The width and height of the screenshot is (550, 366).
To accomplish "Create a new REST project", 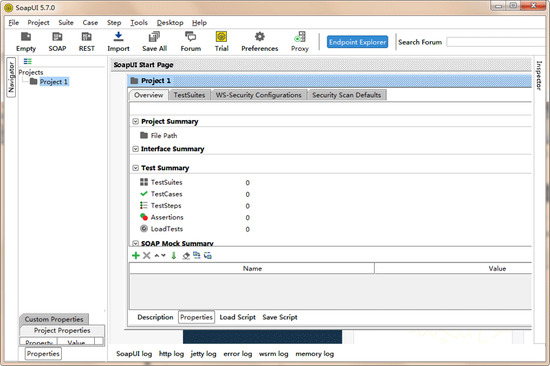I will tap(87, 37).
